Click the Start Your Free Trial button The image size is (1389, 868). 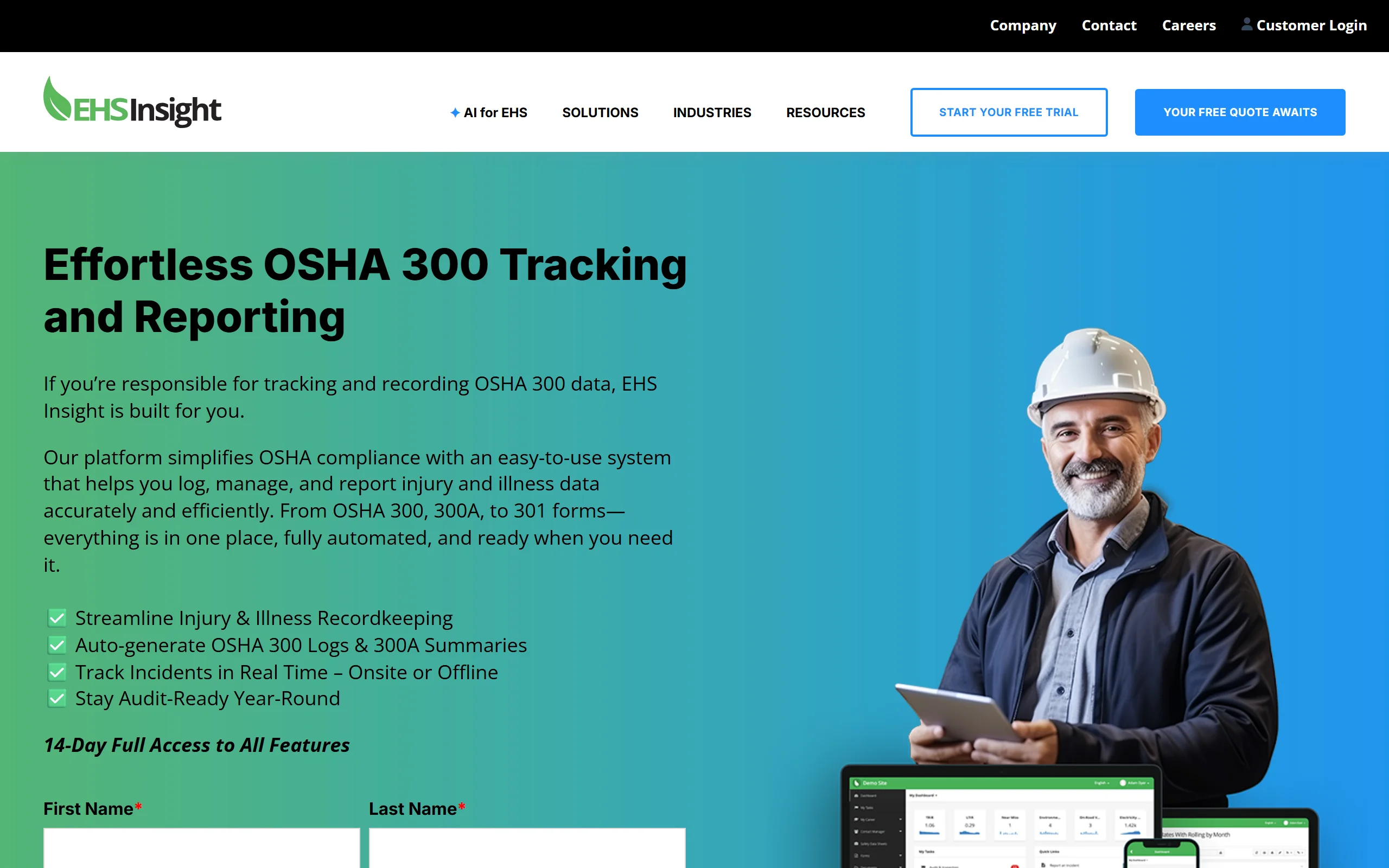(1009, 112)
